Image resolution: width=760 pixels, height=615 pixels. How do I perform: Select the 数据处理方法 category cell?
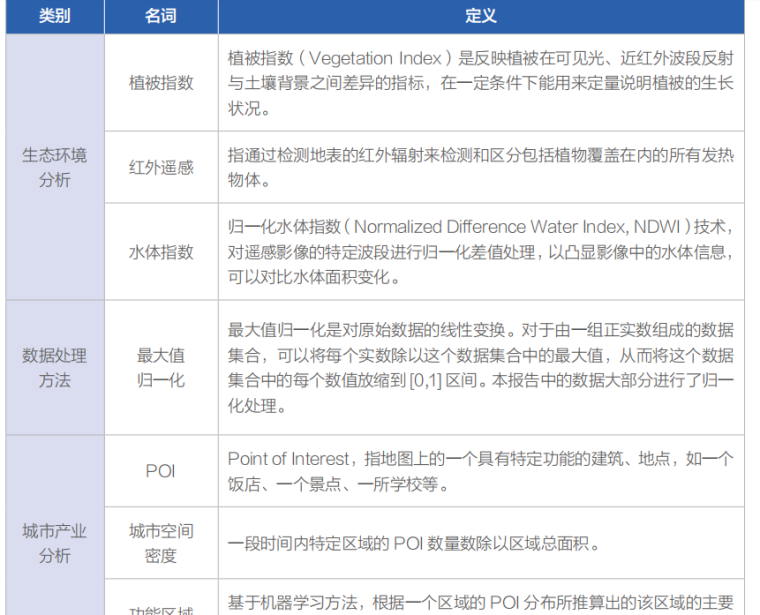[x=54, y=367]
